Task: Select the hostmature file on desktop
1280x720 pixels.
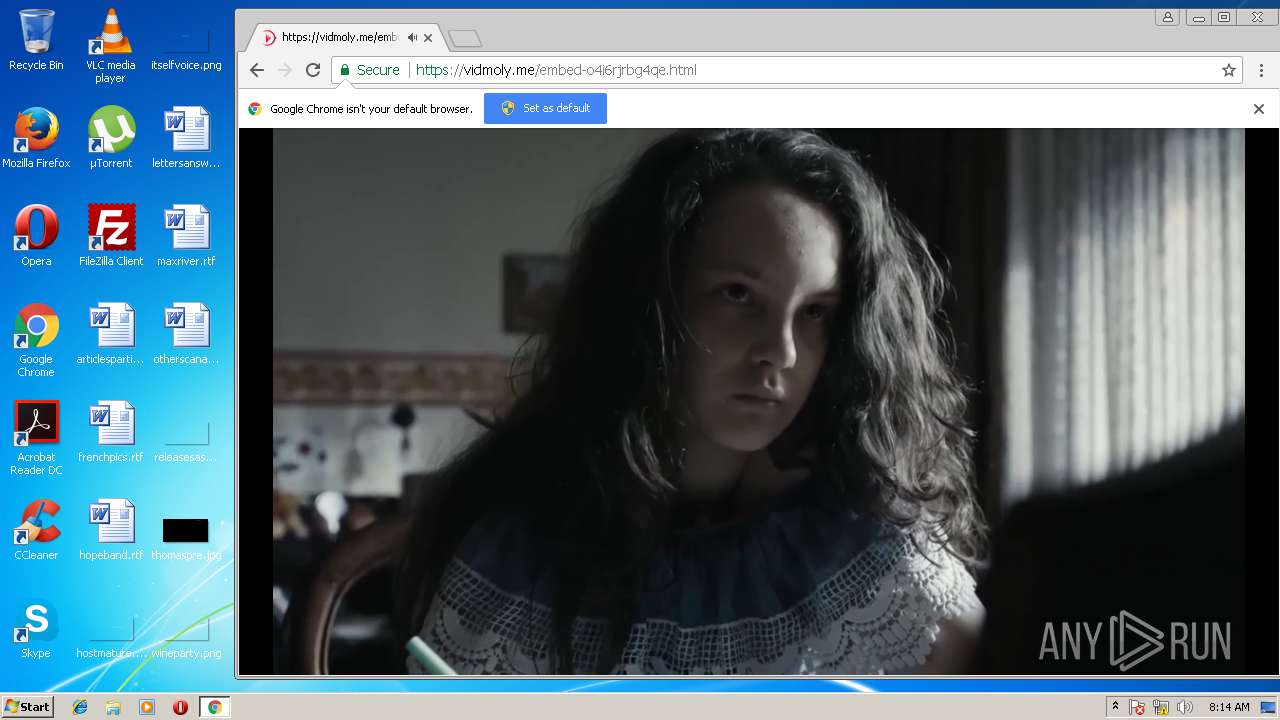Action: (111, 636)
